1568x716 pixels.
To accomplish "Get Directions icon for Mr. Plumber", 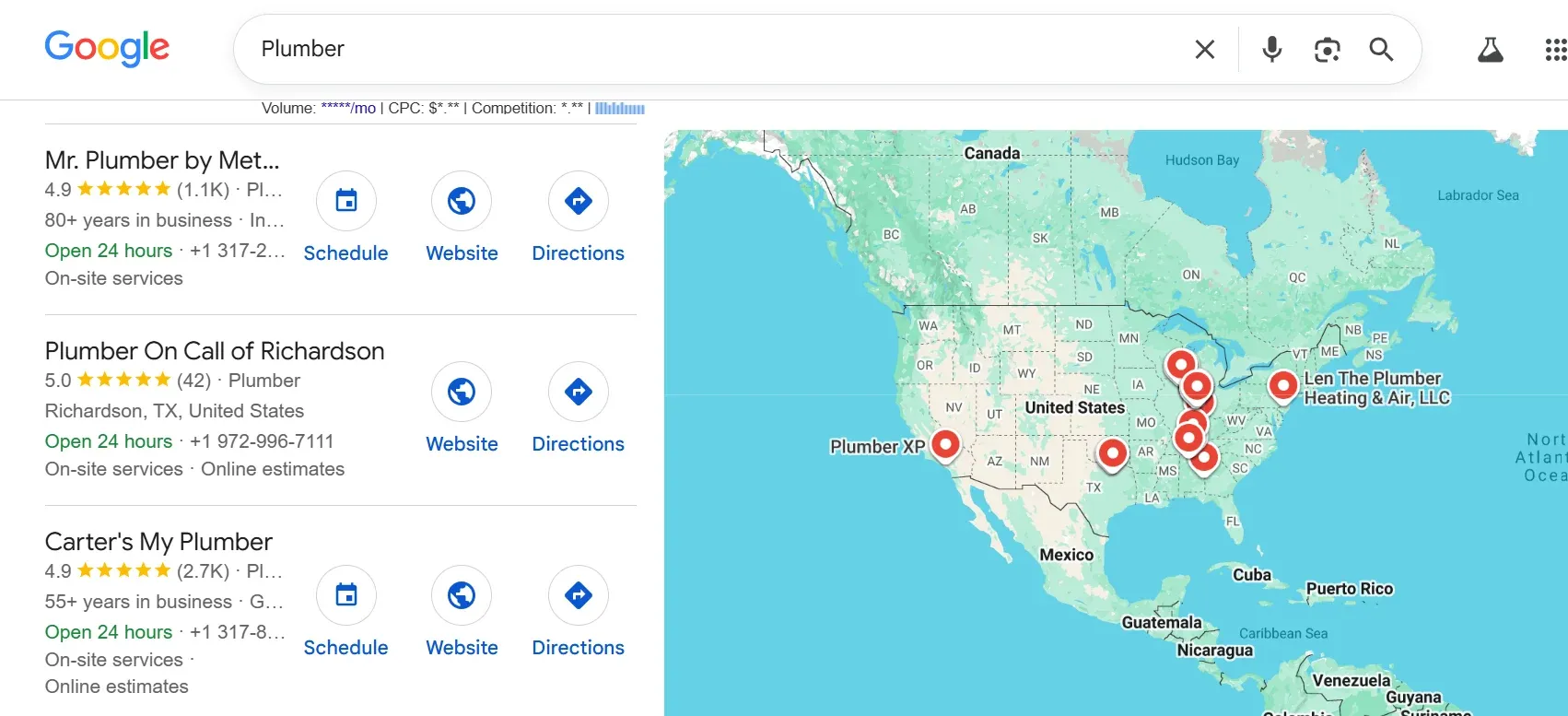I will coord(579,201).
